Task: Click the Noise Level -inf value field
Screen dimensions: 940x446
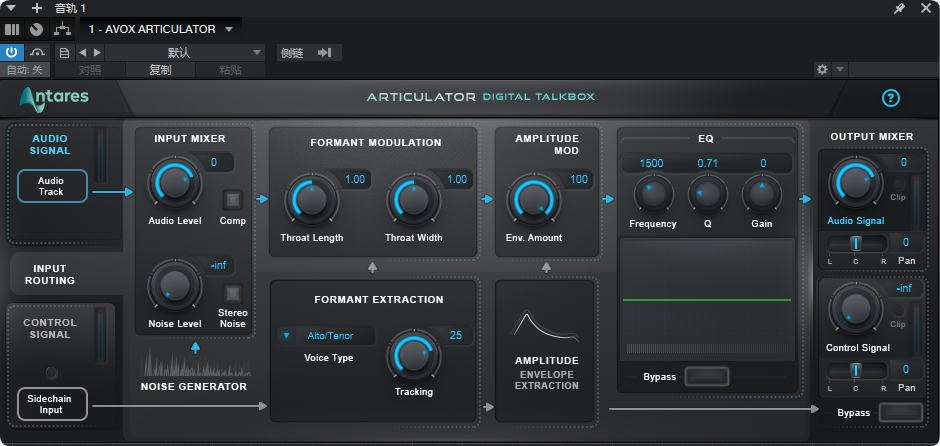Action: click(218, 266)
